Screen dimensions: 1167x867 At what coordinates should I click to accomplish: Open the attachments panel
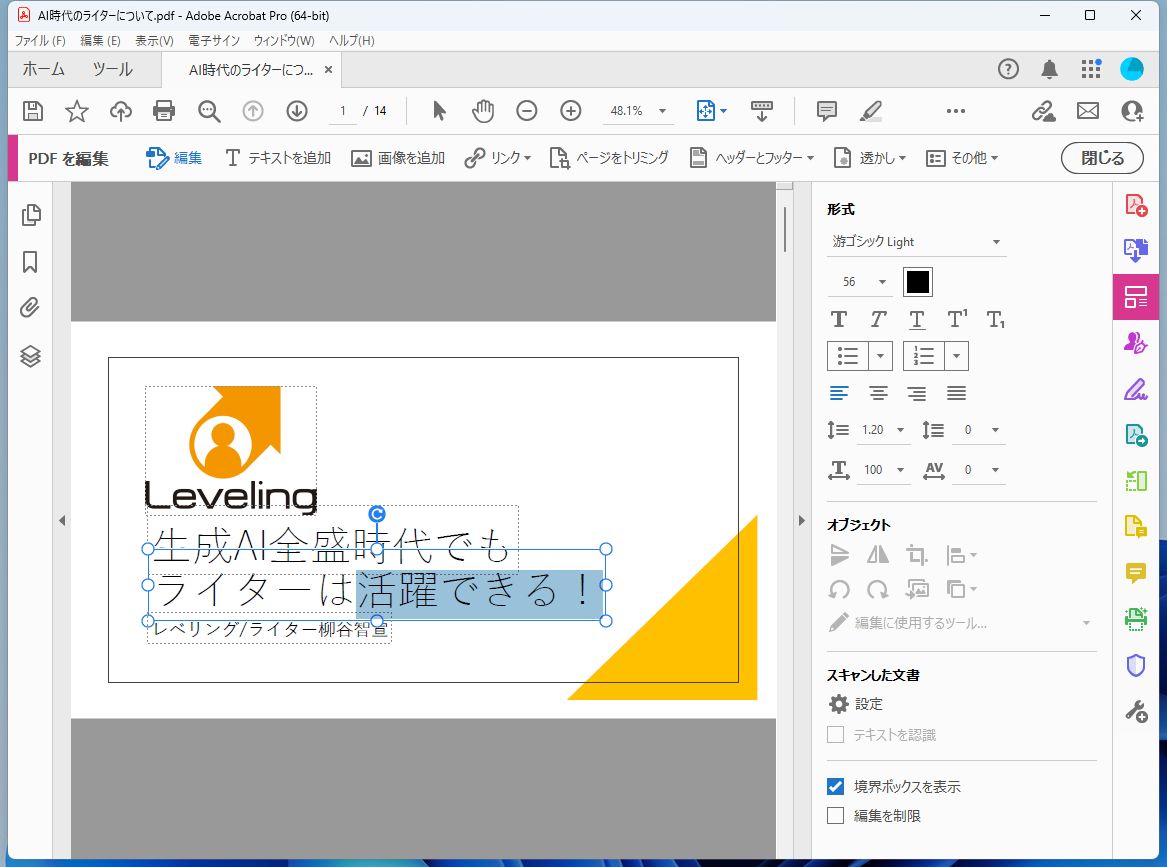point(29,308)
